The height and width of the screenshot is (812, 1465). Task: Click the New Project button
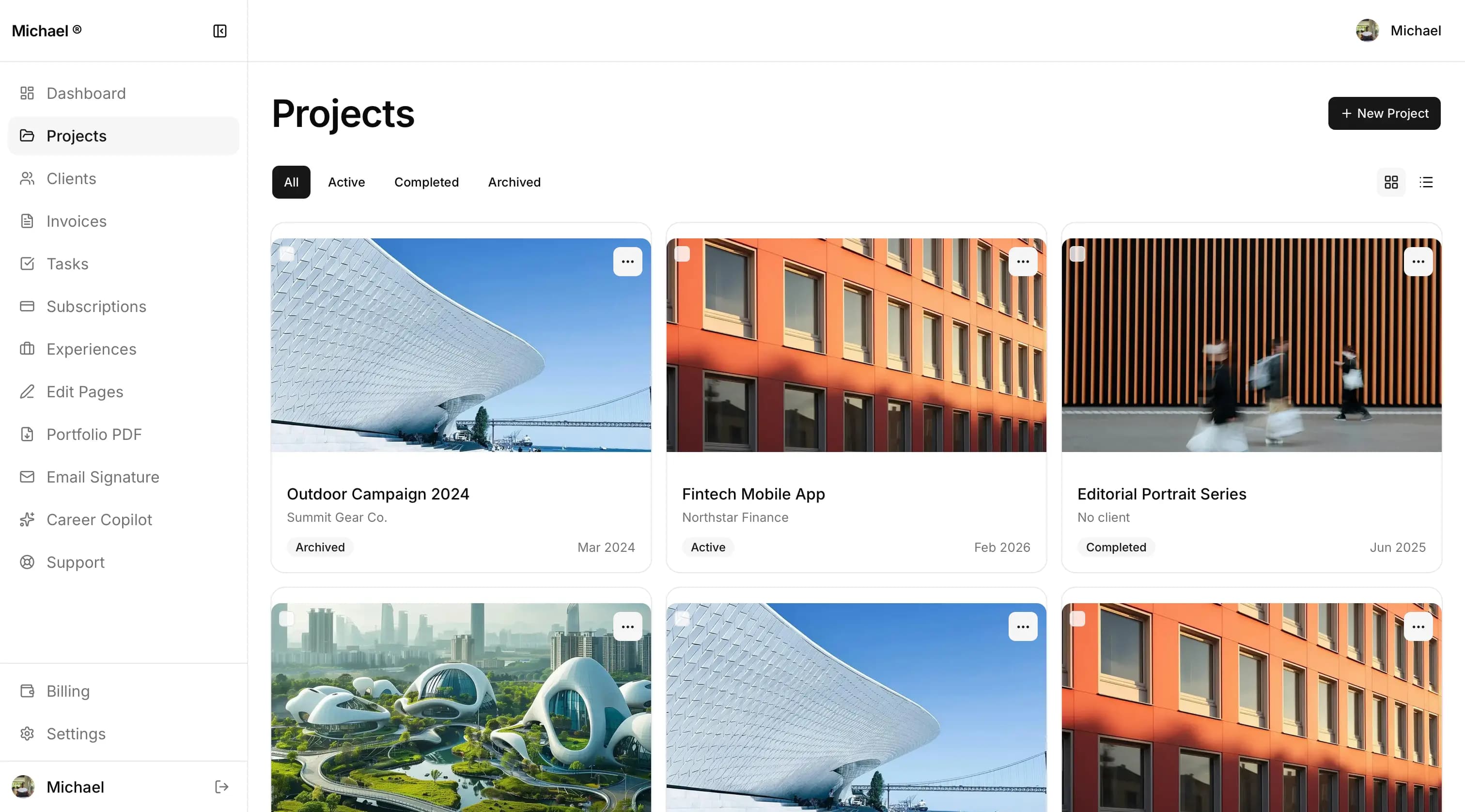coord(1384,113)
